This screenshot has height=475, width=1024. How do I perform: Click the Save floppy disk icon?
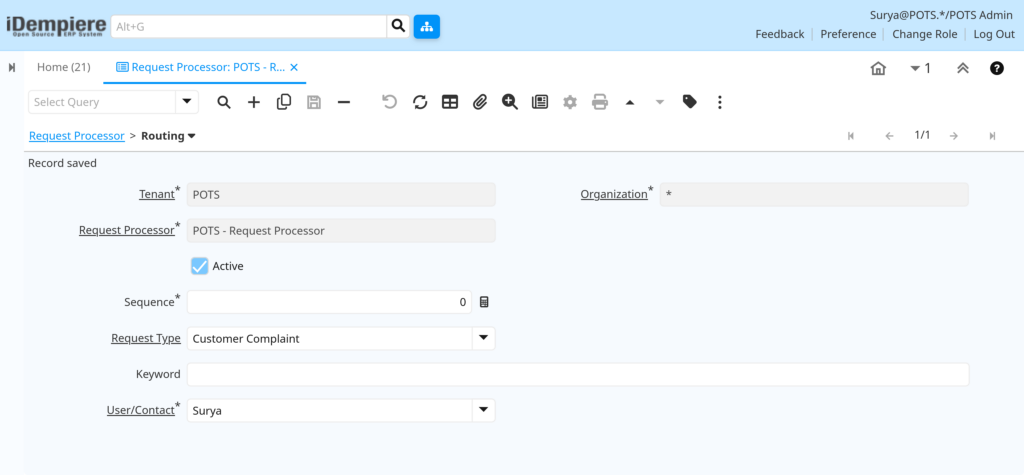pos(314,102)
